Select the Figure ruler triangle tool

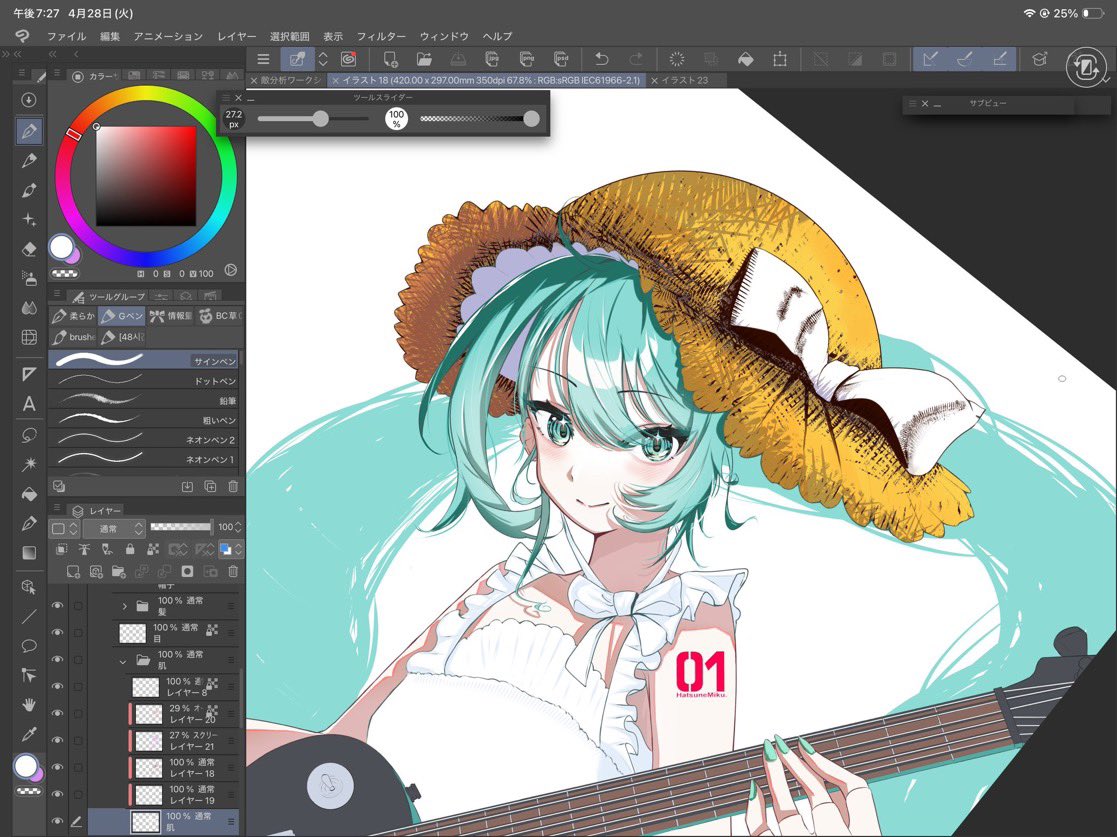coord(29,374)
